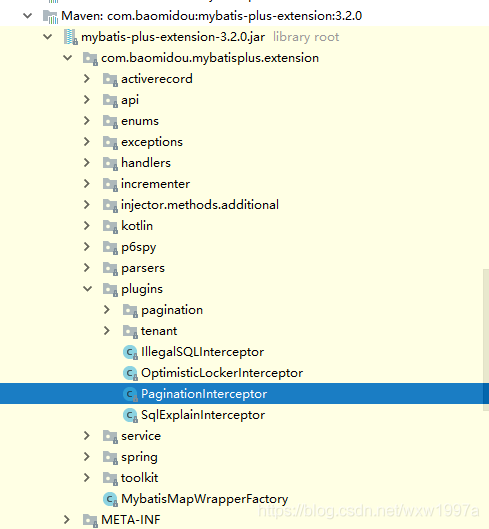Select the SqlExplainInterceptor class
489x529 pixels.
(x=203, y=415)
